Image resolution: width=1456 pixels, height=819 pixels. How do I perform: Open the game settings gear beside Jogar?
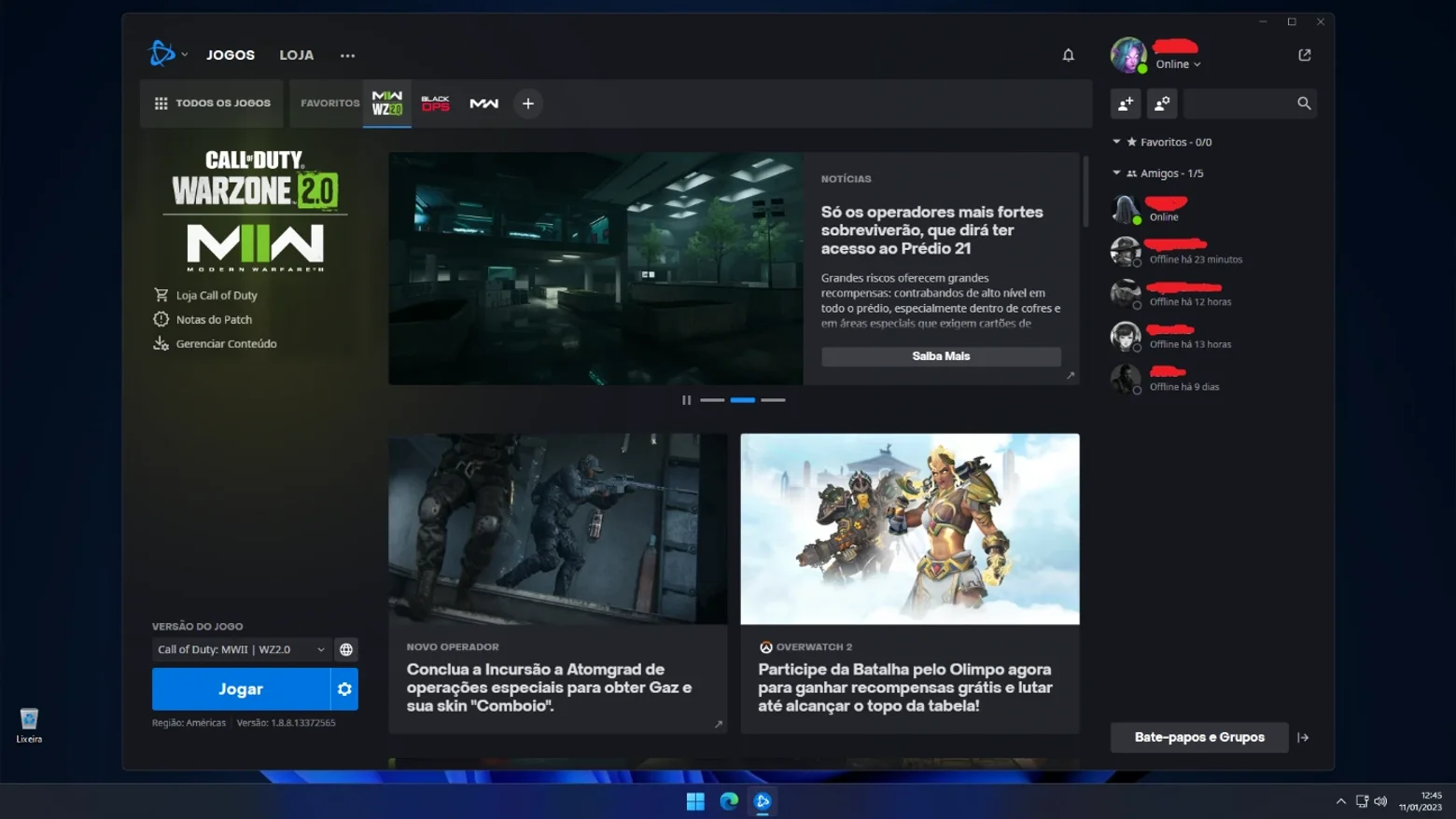click(344, 689)
